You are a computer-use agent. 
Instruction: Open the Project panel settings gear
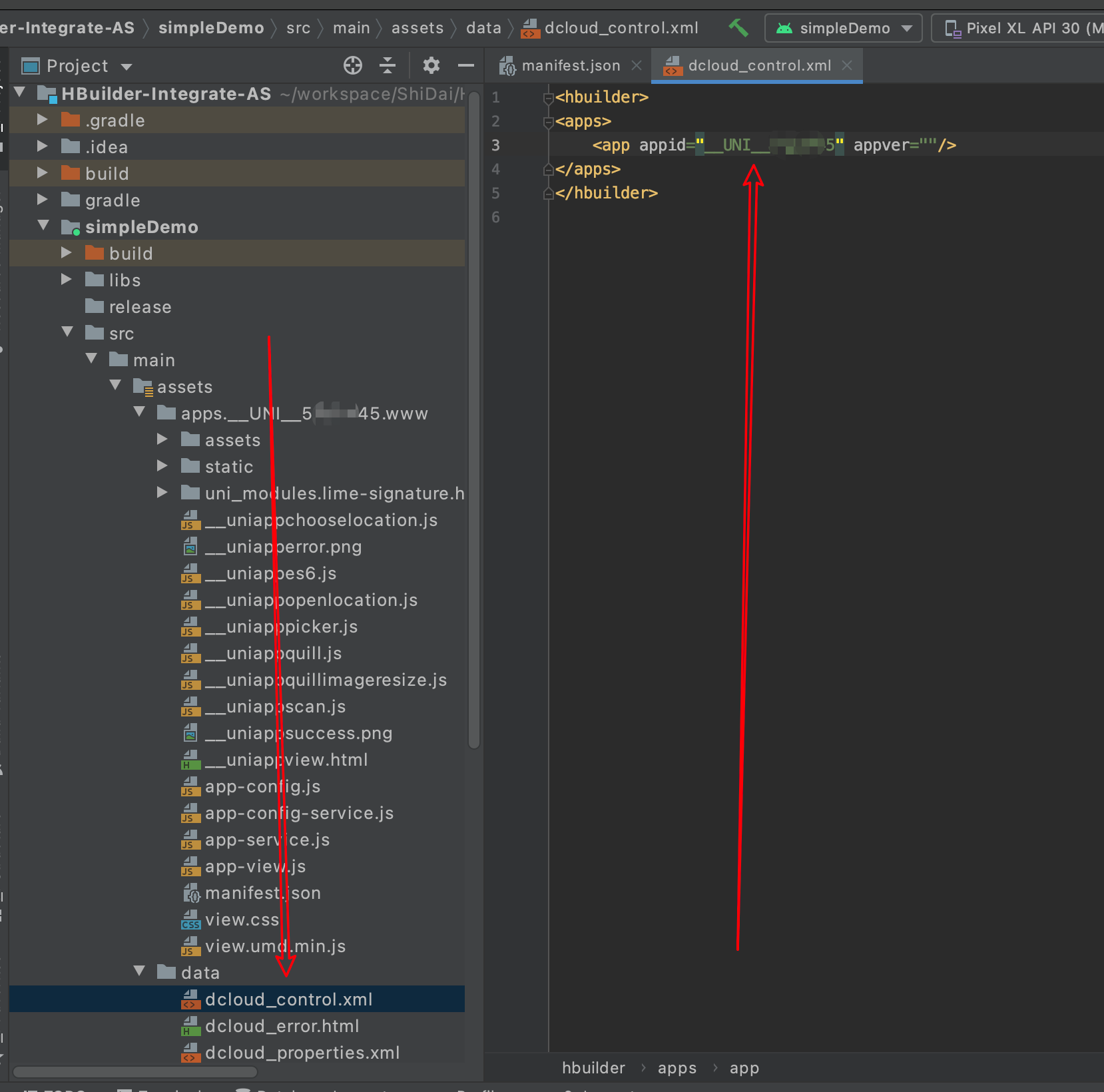(x=431, y=65)
